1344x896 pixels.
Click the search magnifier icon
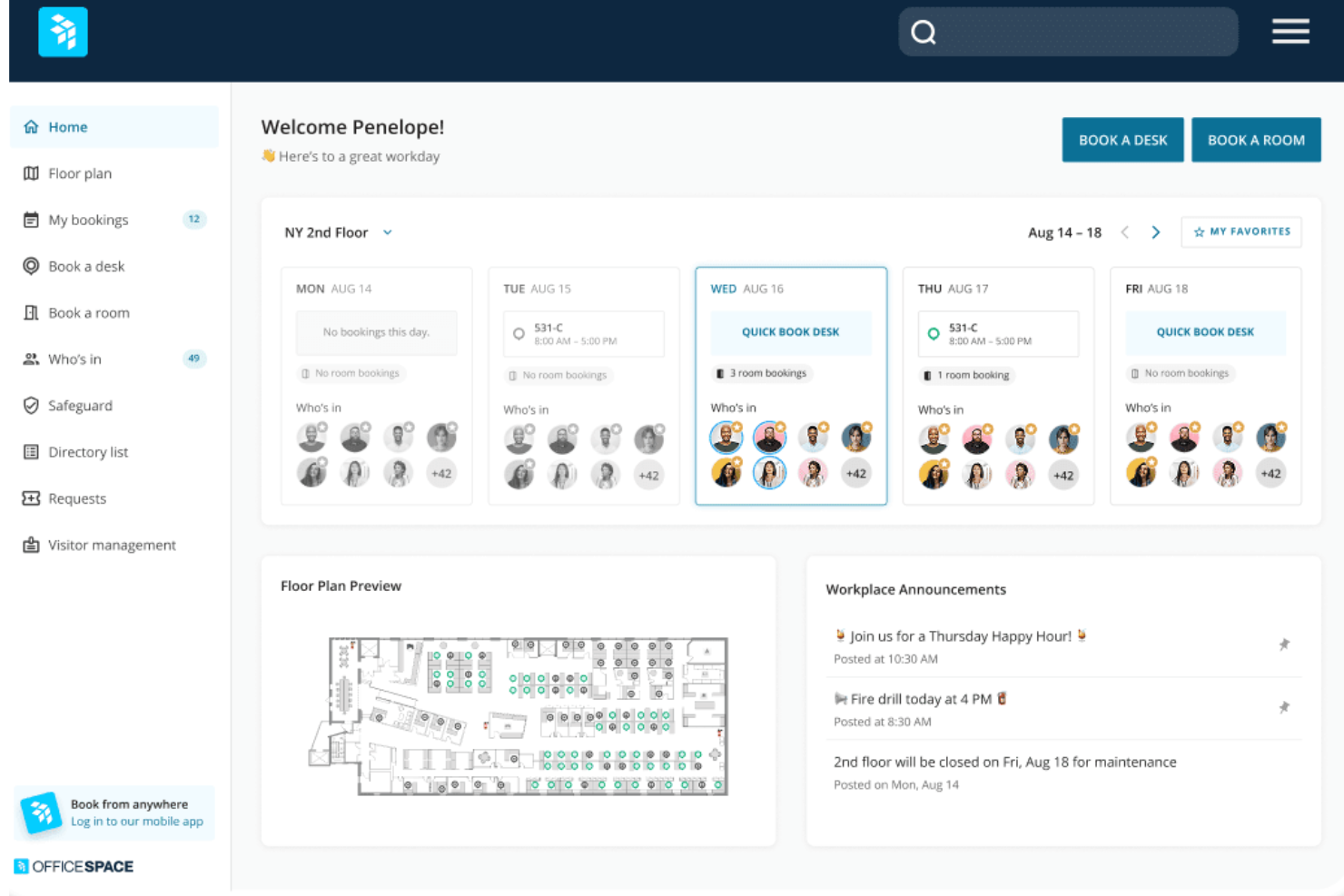[x=924, y=33]
